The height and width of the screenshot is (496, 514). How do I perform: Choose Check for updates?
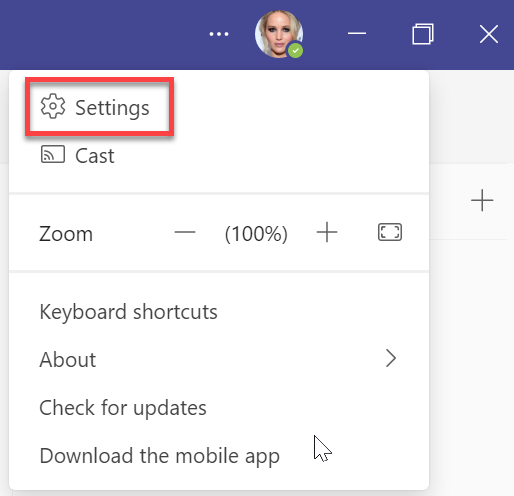tap(123, 408)
